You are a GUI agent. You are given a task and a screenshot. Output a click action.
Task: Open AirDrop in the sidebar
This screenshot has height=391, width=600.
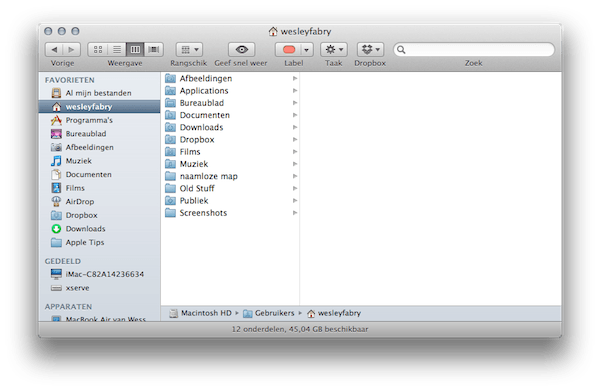pyautogui.click(x=99, y=202)
